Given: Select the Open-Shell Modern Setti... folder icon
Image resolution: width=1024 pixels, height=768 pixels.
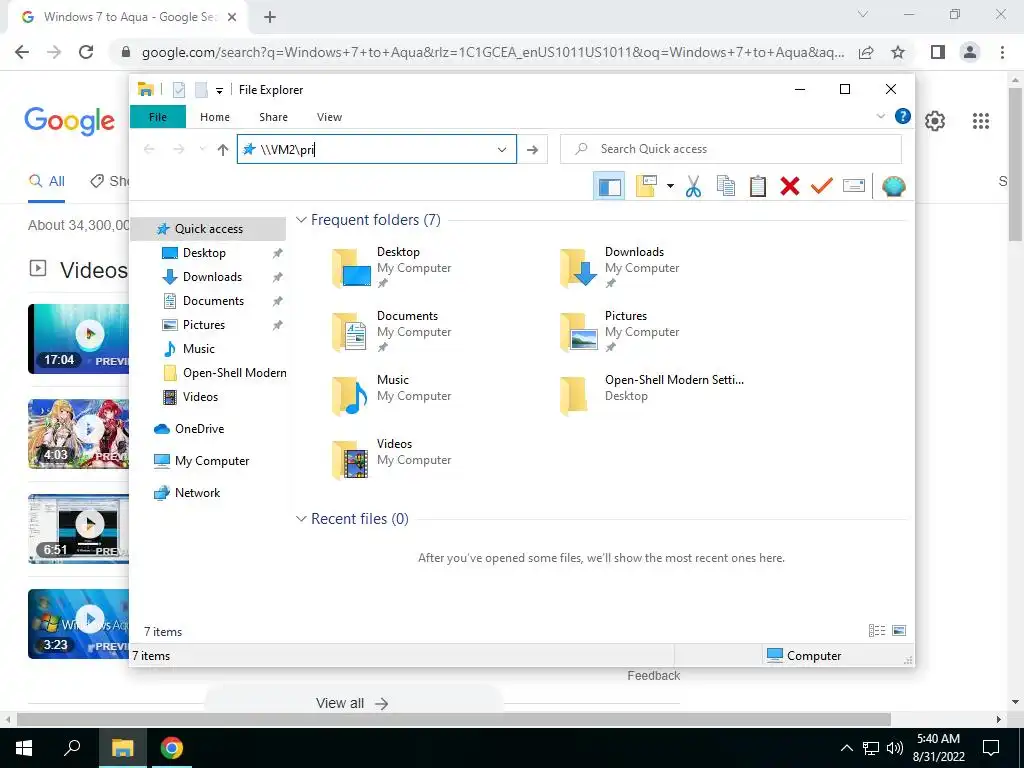Looking at the screenshot, I should (575, 396).
